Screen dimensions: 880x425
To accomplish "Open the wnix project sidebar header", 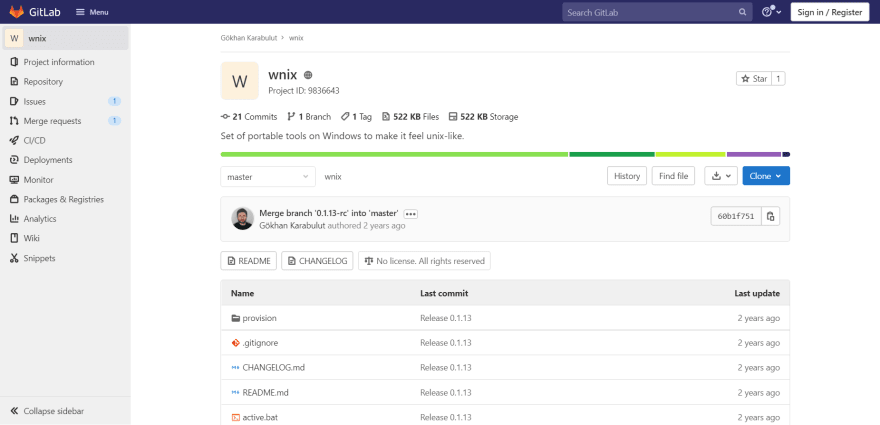I will point(66,38).
